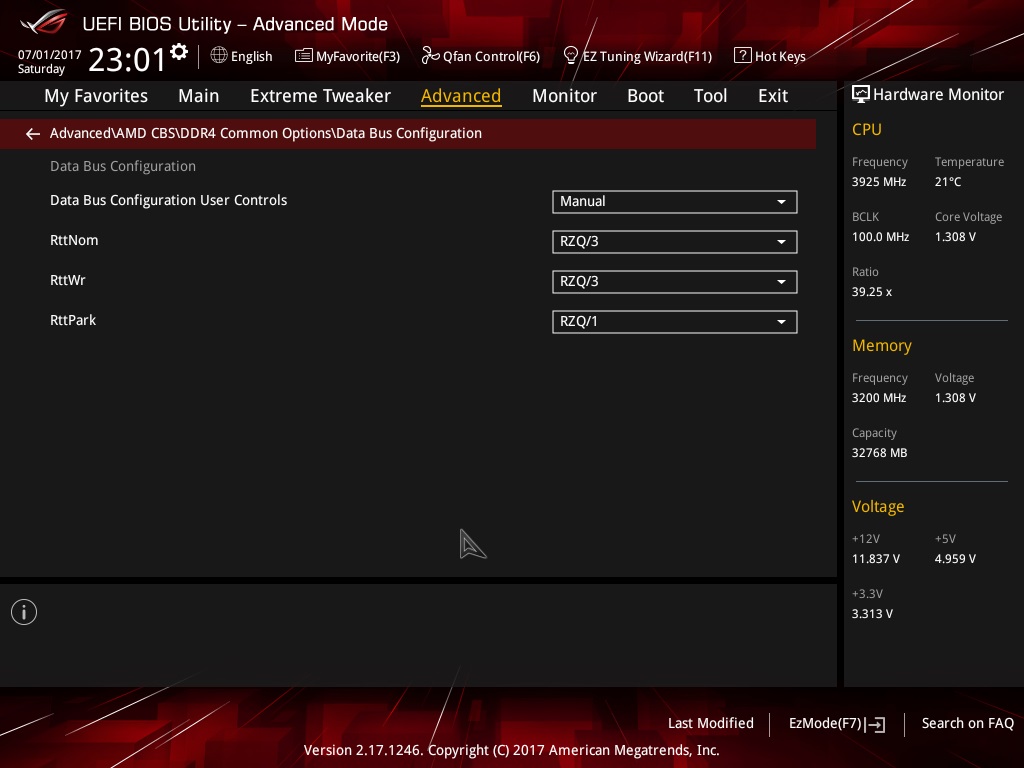Switch to Main tab
The image size is (1024, 768).
199,96
